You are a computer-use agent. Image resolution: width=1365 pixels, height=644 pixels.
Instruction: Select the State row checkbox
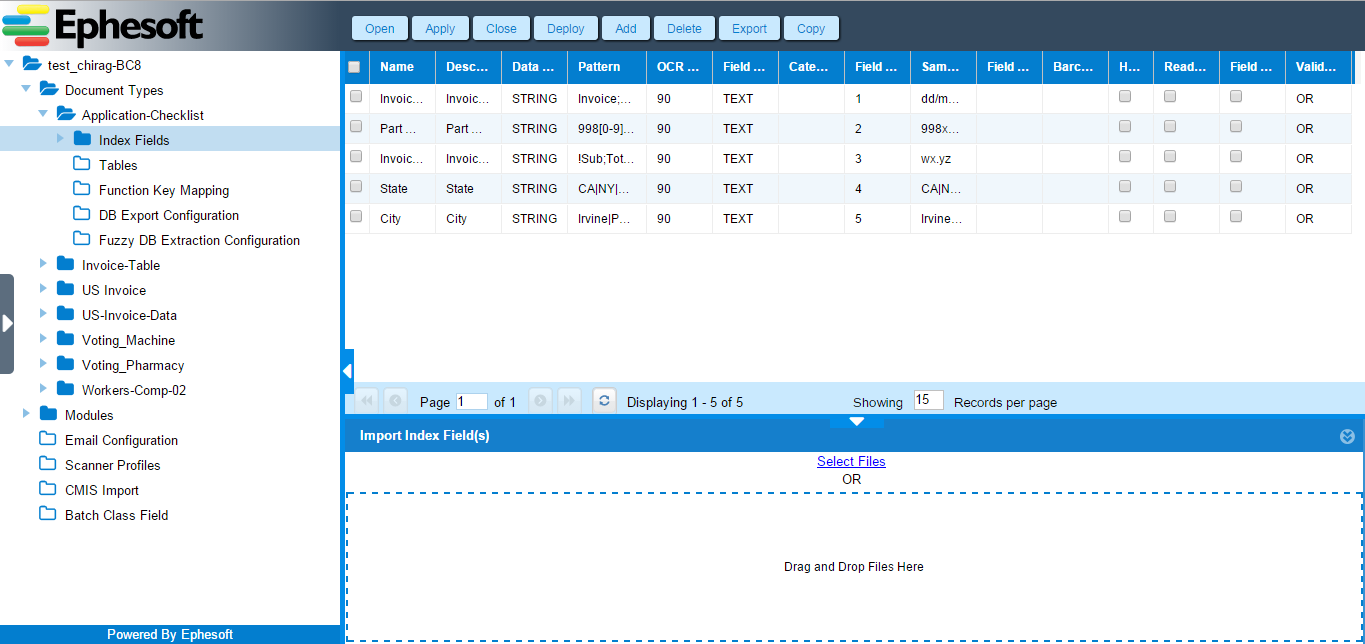pyautogui.click(x=356, y=187)
